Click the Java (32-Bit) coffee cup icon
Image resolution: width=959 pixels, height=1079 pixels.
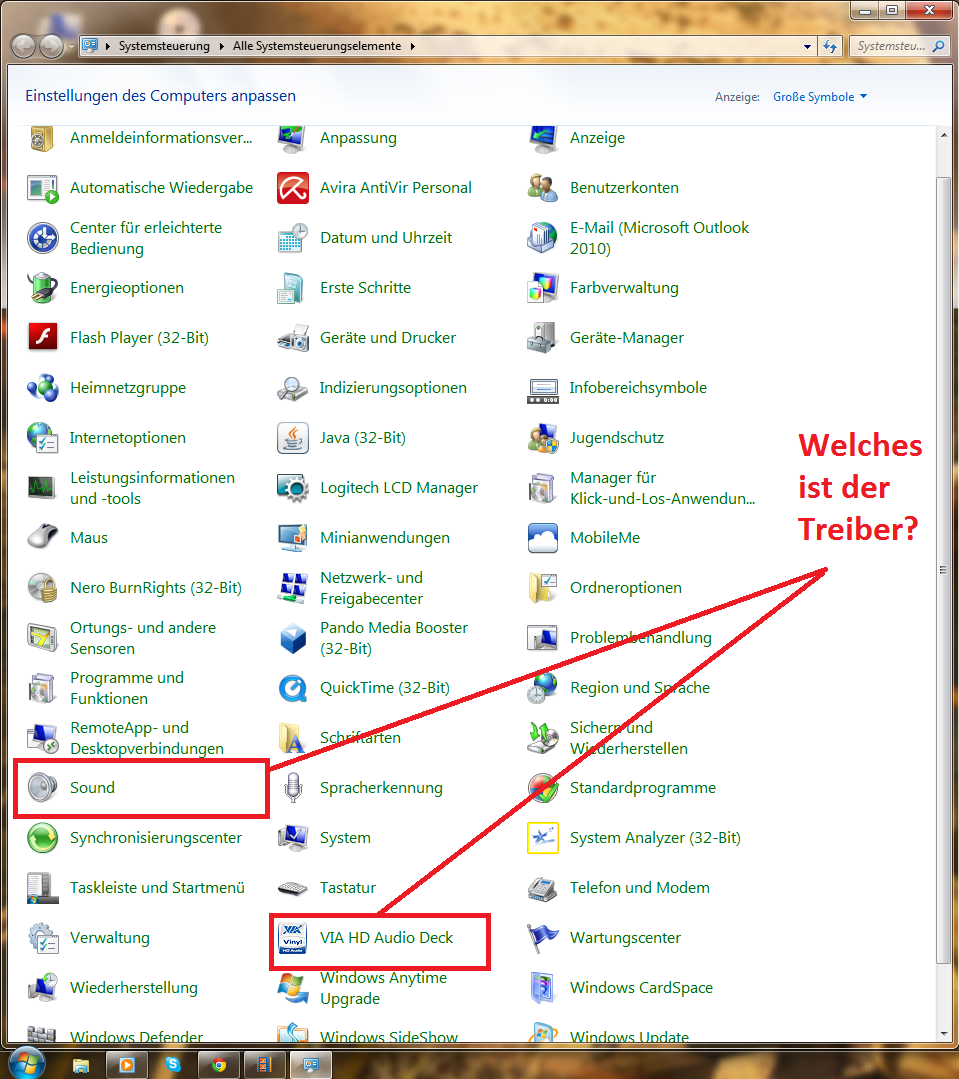point(292,438)
